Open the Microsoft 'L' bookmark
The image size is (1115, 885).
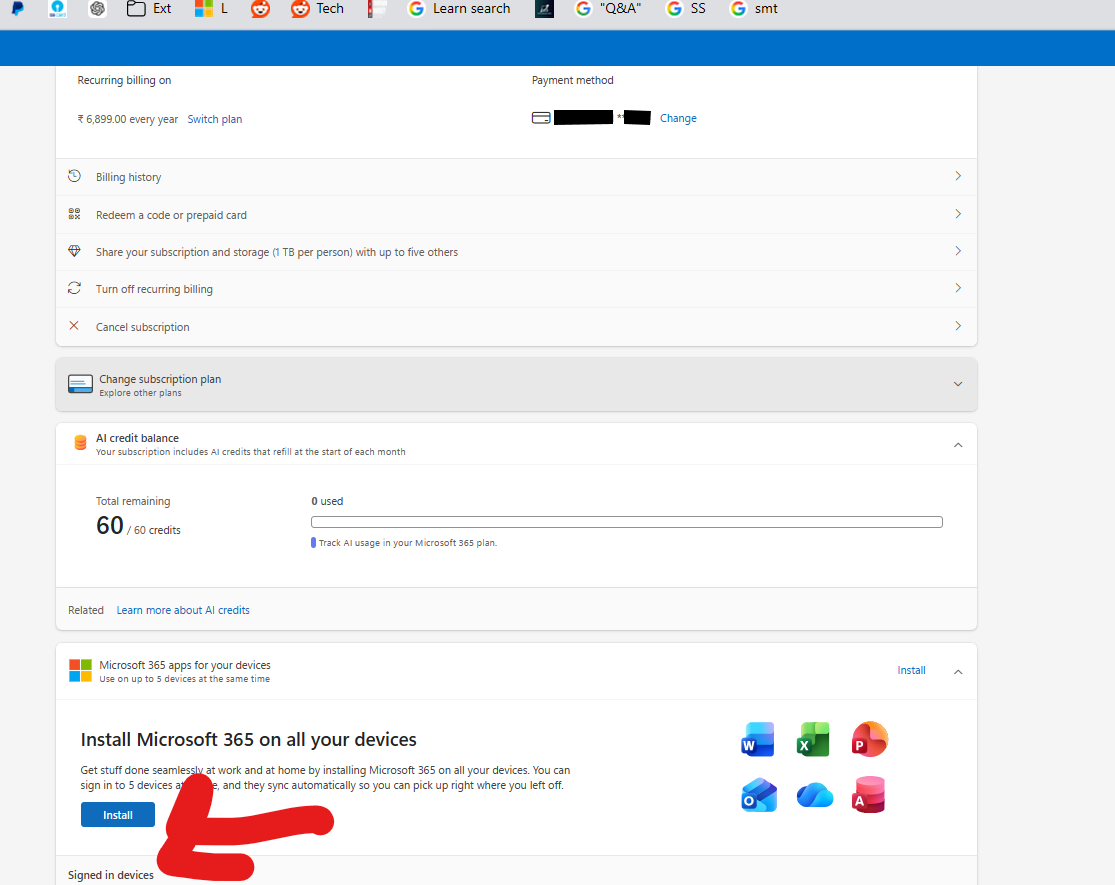click(211, 9)
